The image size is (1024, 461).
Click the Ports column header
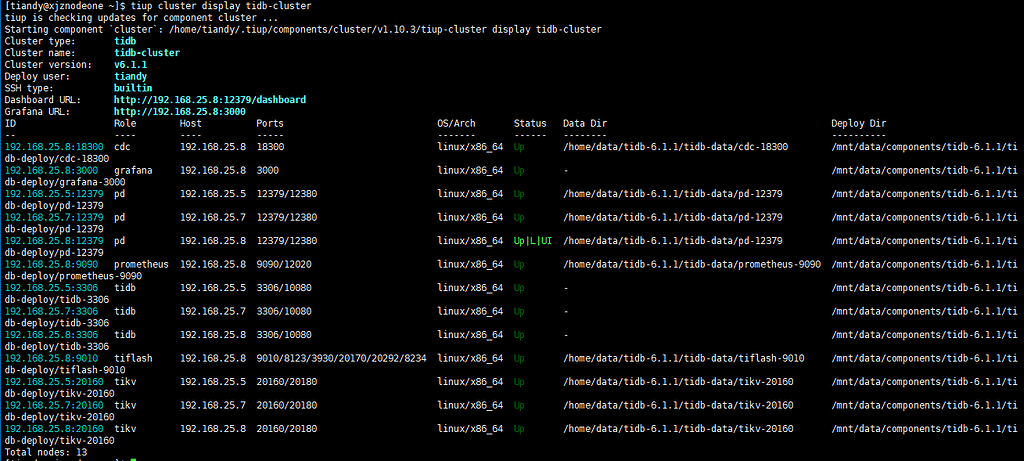pyautogui.click(x=270, y=124)
